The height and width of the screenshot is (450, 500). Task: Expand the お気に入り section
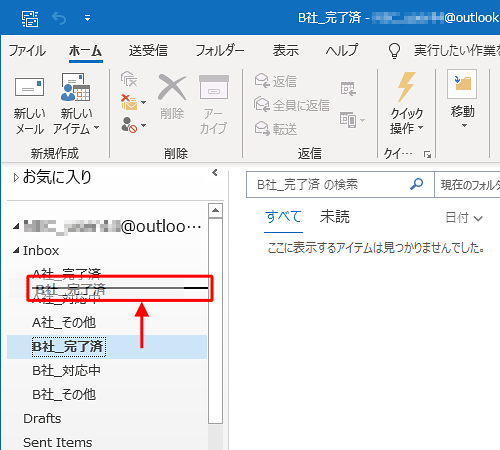pos(16,178)
